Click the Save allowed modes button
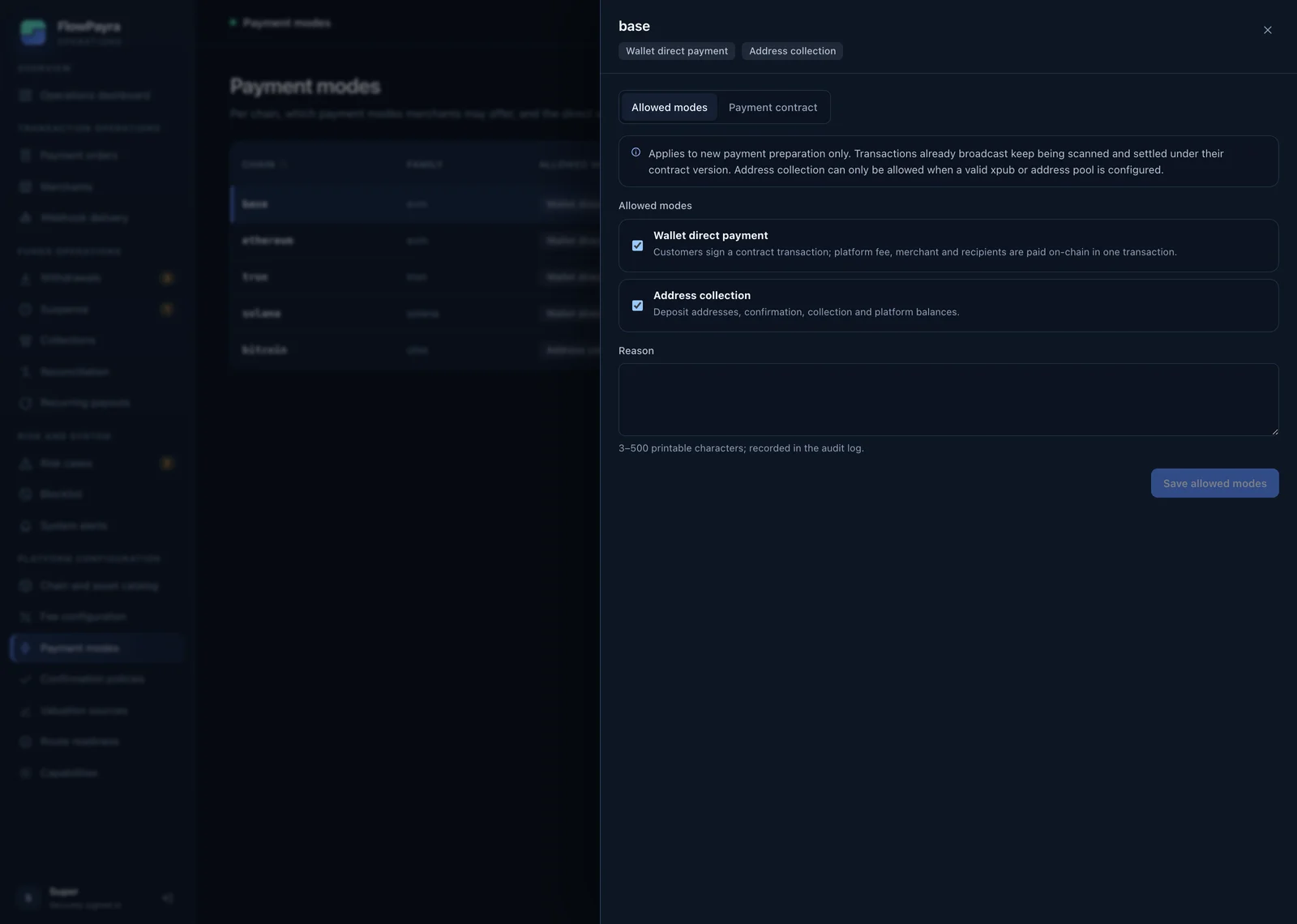This screenshot has width=1297, height=924. click(x=1214, y=483)
